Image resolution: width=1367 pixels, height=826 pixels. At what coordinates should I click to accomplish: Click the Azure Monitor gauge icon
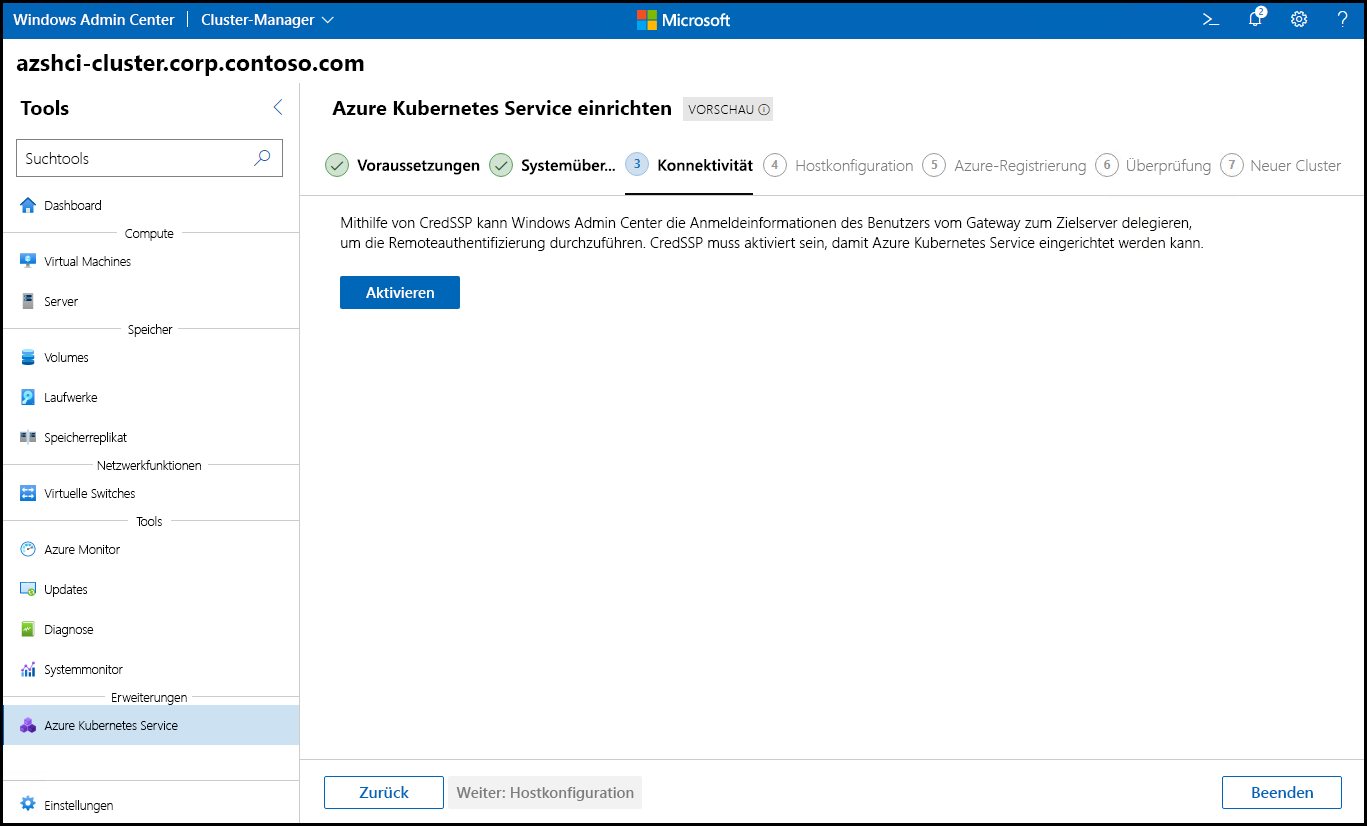[28, 549]
